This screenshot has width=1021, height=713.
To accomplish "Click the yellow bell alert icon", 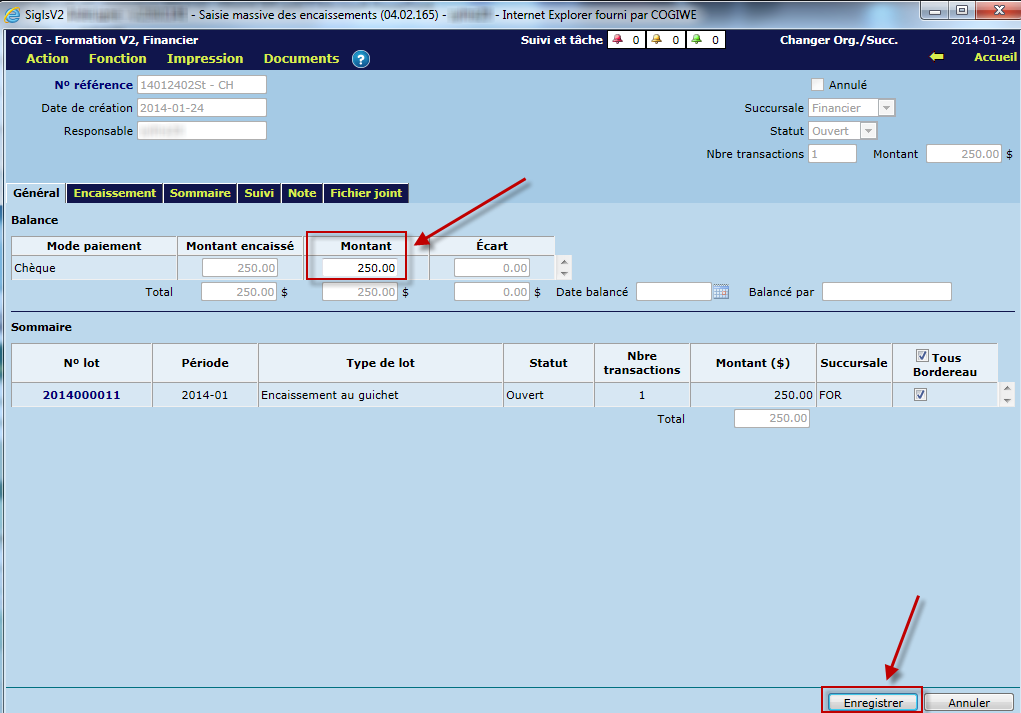I will pyautogui.click(x=657, y=40).
